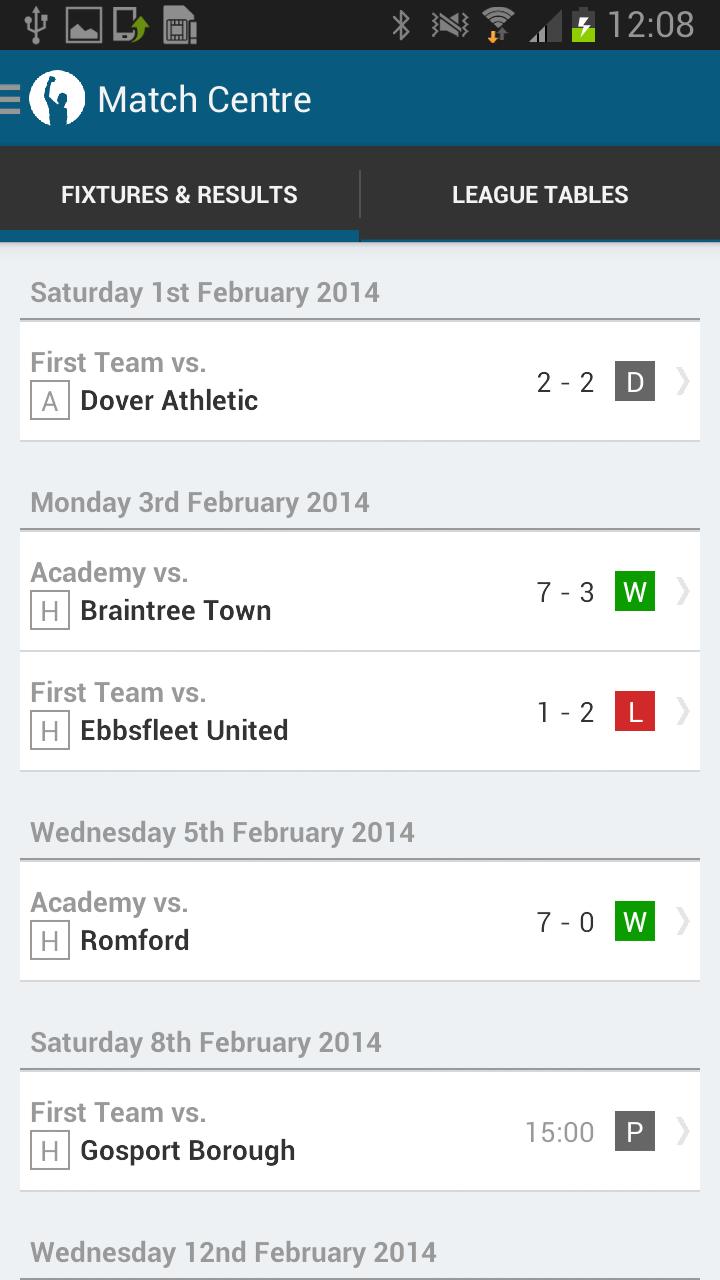Image resolution: width=720 pixels, height=1280 pixels.
Task: Tap the H badge next to Ebbsfleet United
Action: coord(50,731)
